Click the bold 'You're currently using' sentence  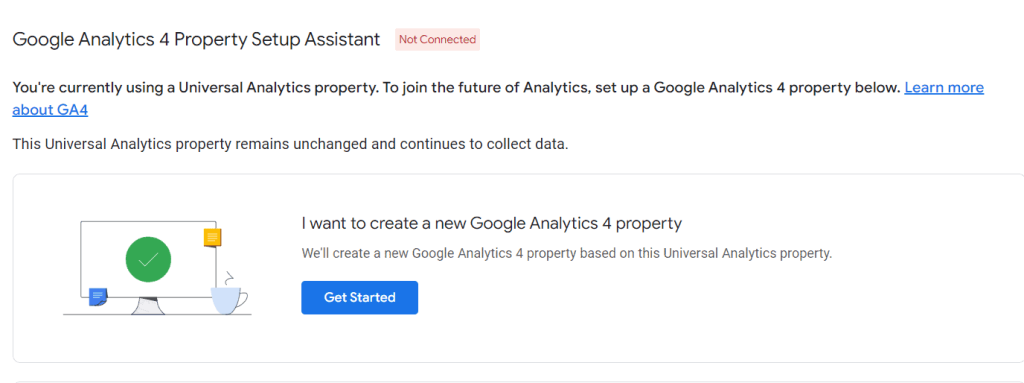[456, 88]
